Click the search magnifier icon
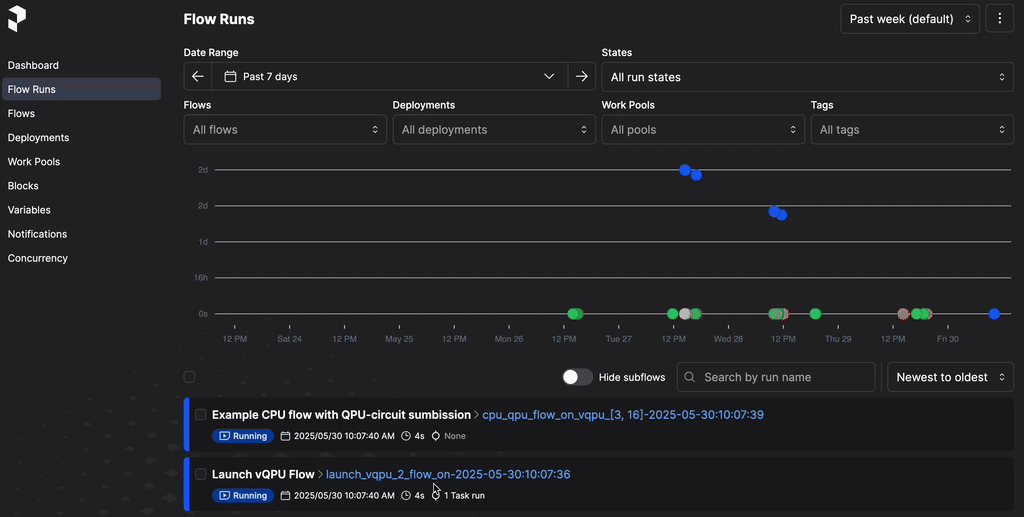The width and height of the screenshot is (1024, 517). pos(690,377)
